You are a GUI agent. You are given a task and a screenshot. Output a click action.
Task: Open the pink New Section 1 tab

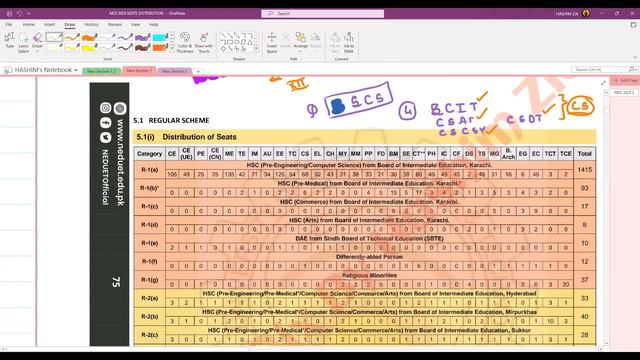click(139, 71)
